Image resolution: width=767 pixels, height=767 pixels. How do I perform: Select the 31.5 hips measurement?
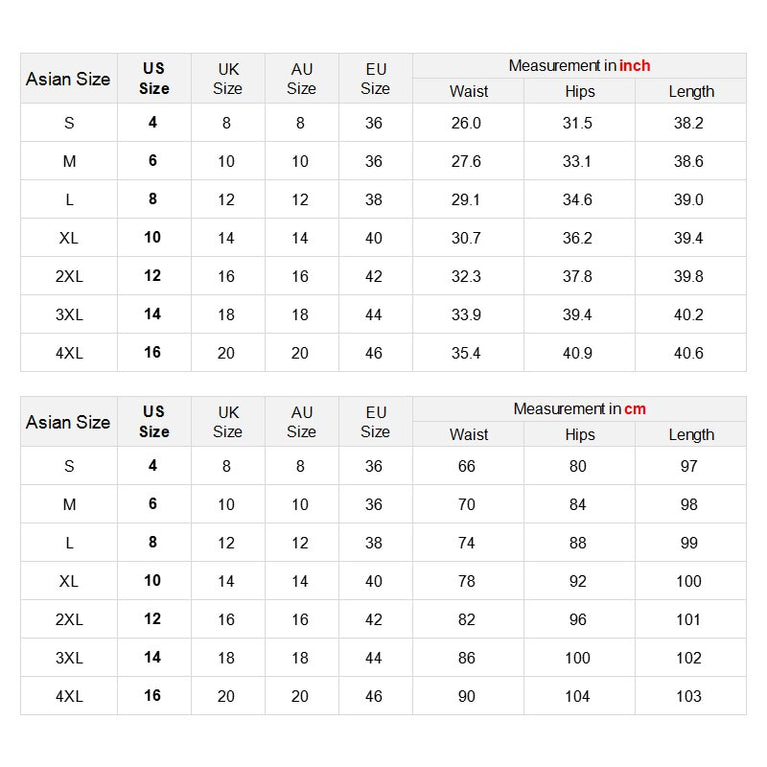[x=577, y=123]
